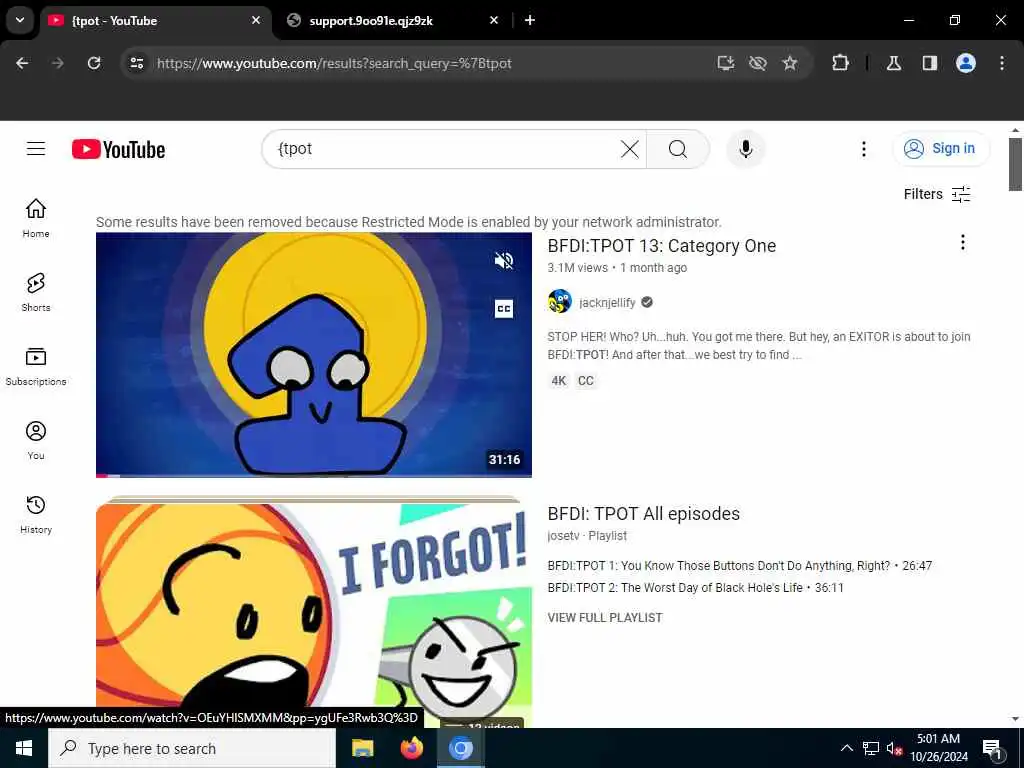Screen dimensions: 1024x768
Task: Show hidden system tray icons
Action: pos(846,748)
